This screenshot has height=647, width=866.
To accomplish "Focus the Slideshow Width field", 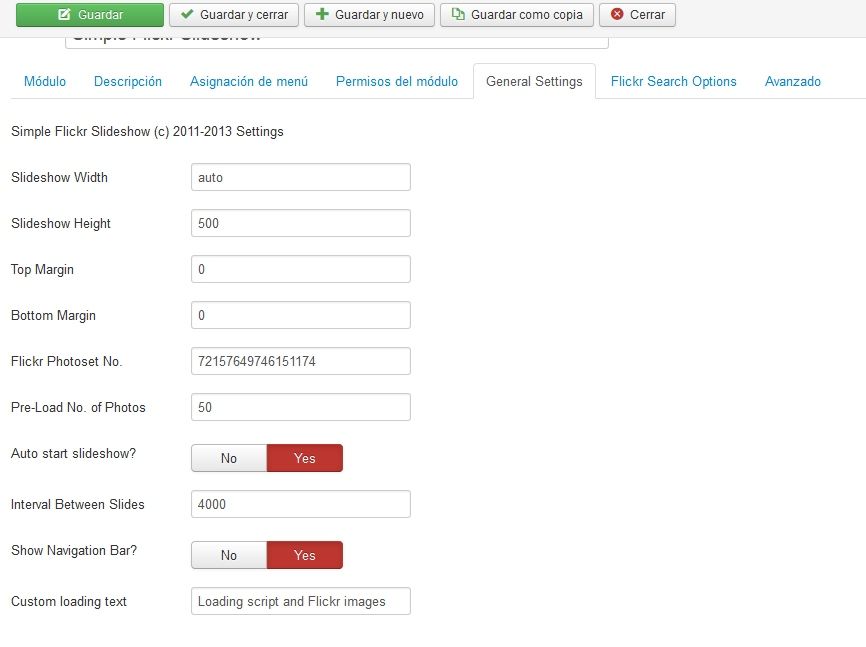I will [301, 177].
